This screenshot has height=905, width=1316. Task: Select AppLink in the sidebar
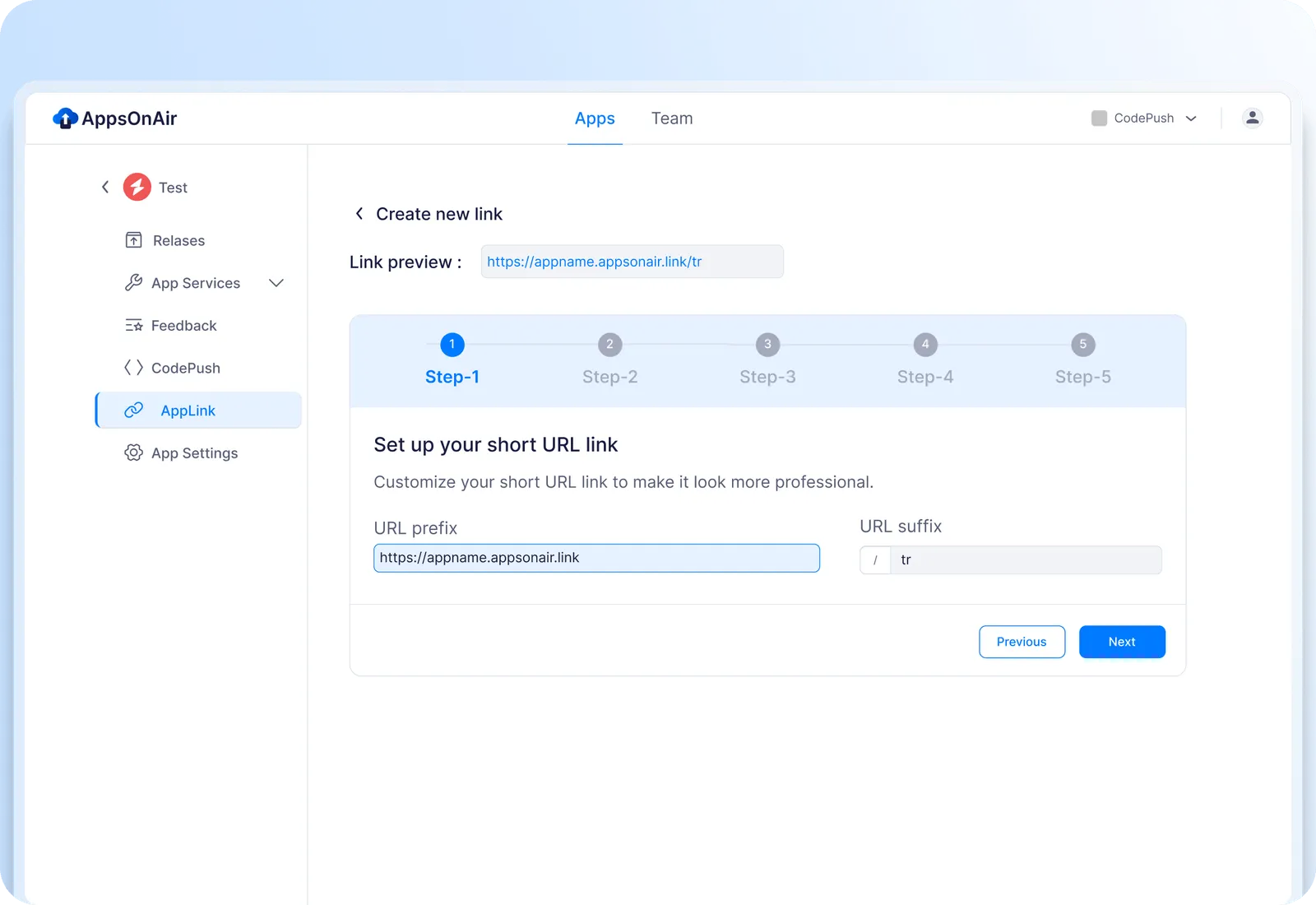coord(198,411)
